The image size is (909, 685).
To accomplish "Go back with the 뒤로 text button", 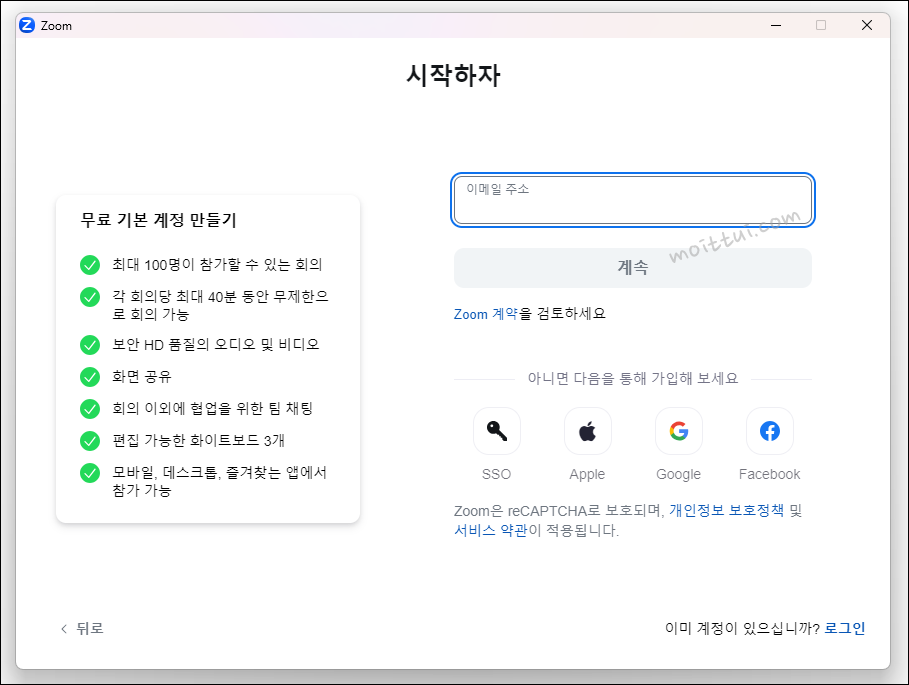I will point(90,628).
